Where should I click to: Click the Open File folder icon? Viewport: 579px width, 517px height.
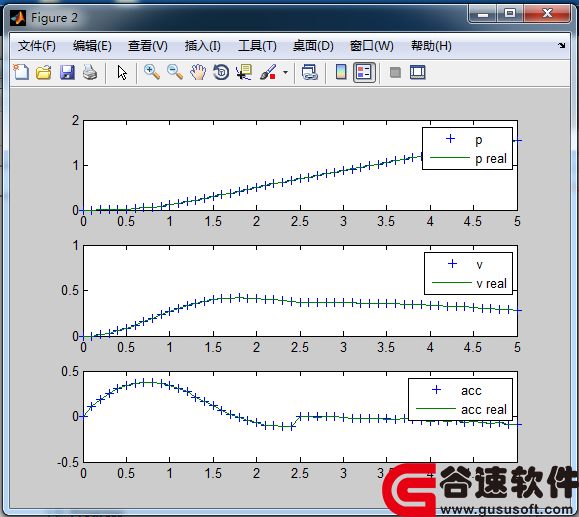coord(44,72)
